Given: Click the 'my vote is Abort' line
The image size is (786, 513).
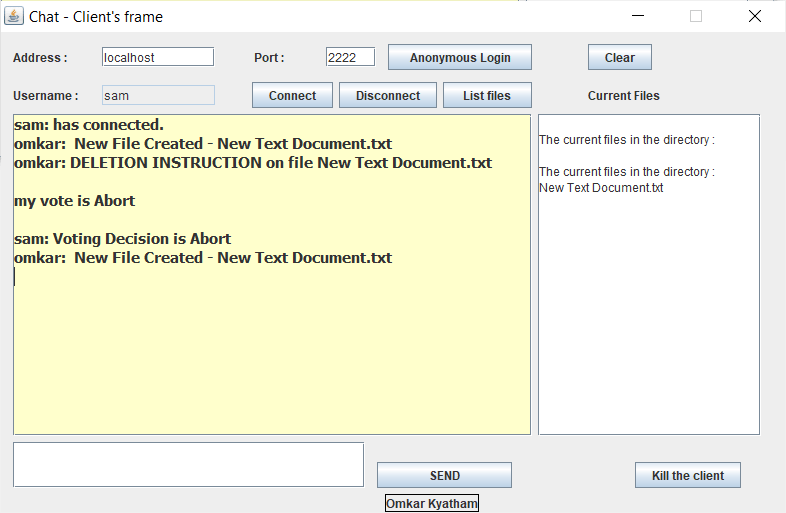Looking at the screenshot, I should click(74, 201).
